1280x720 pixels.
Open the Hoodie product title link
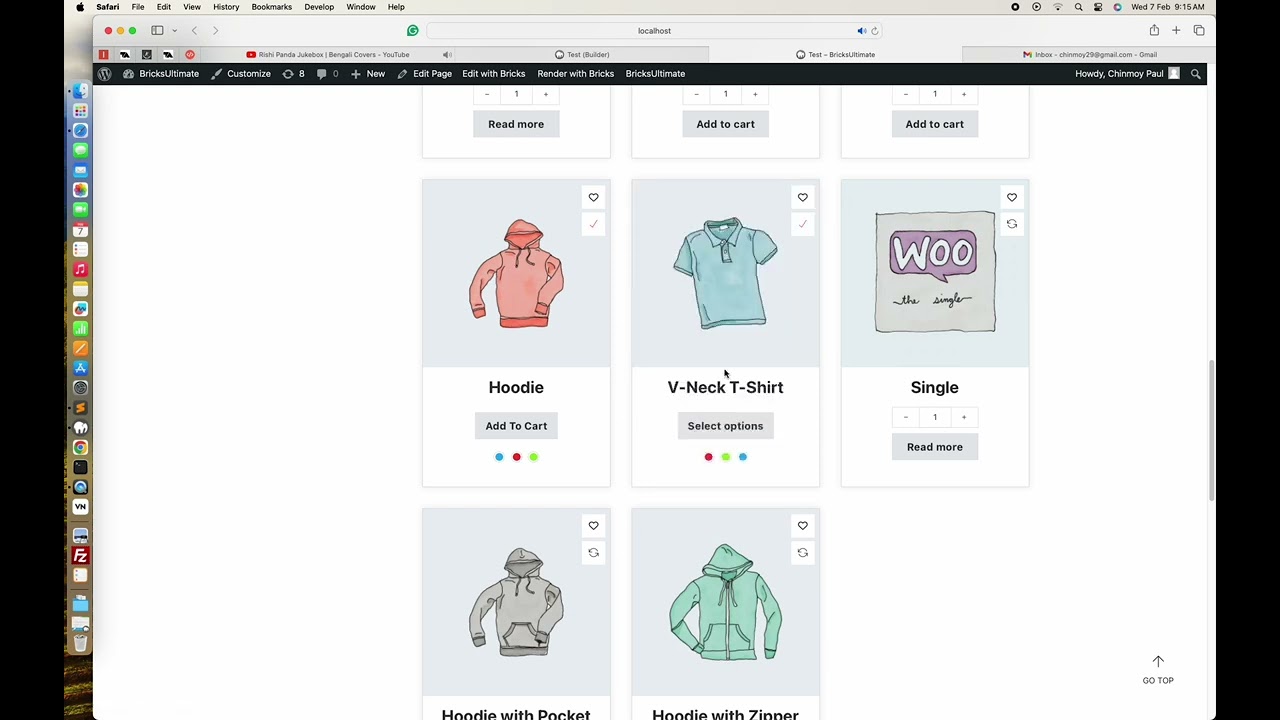click(x=516, y=387)
